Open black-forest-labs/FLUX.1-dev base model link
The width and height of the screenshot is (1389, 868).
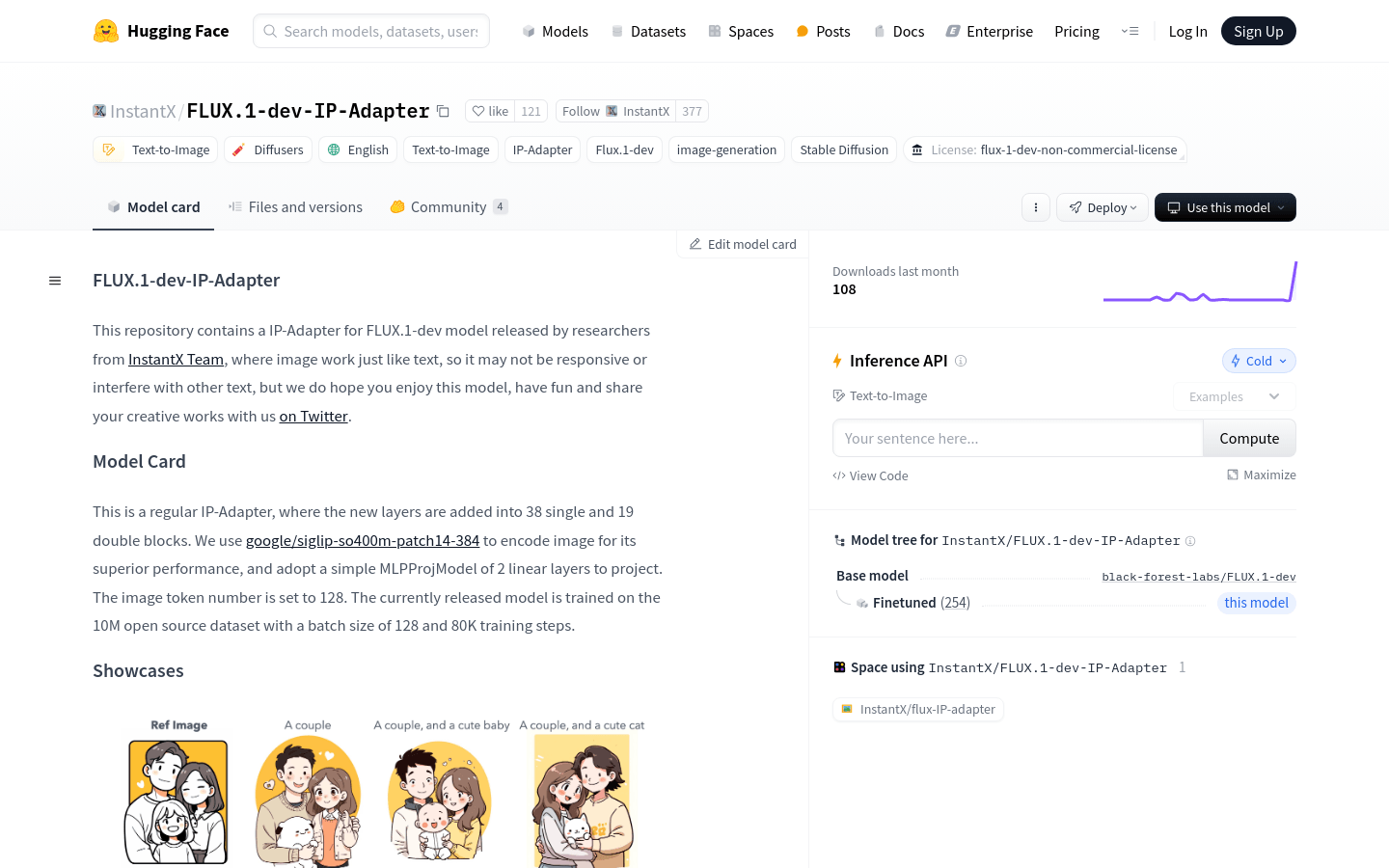pos(1199,577)
